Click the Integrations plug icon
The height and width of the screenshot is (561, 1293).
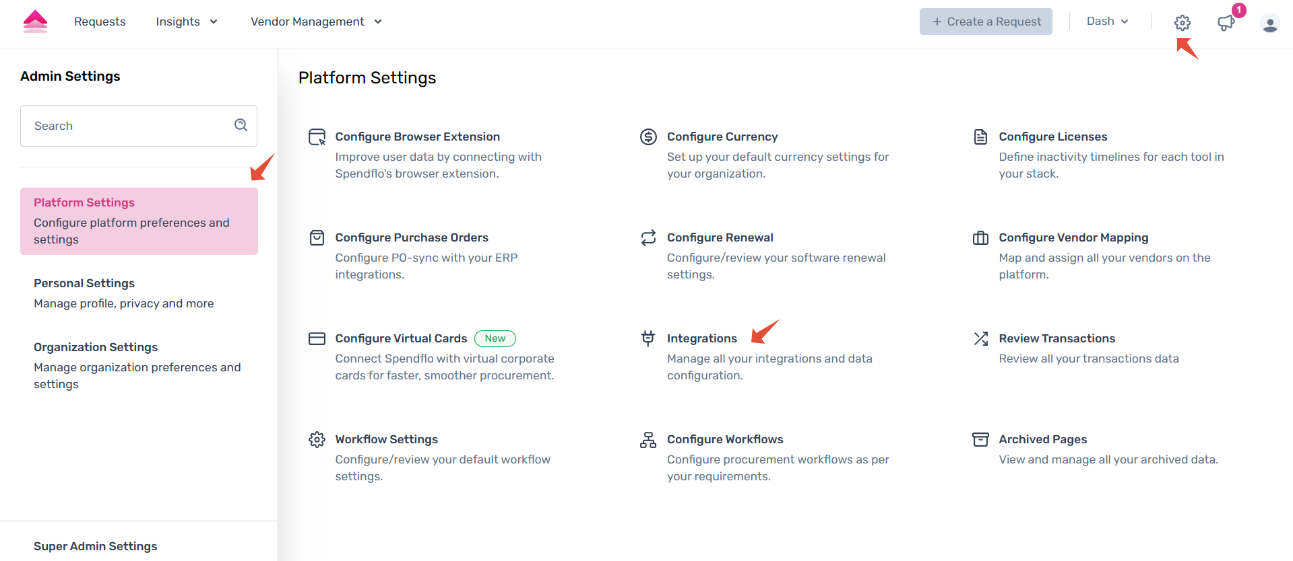648,339
